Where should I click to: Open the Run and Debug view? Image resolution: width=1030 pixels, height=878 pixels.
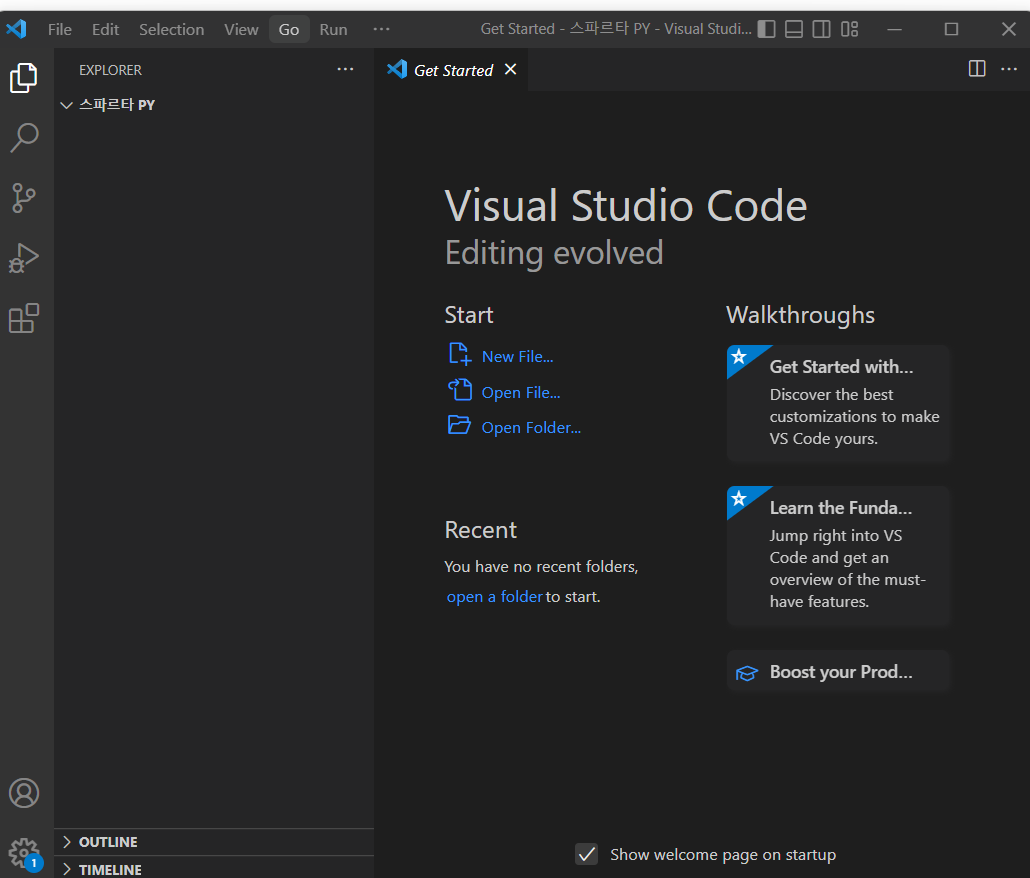pyautogui.click(x=24, y=257)
